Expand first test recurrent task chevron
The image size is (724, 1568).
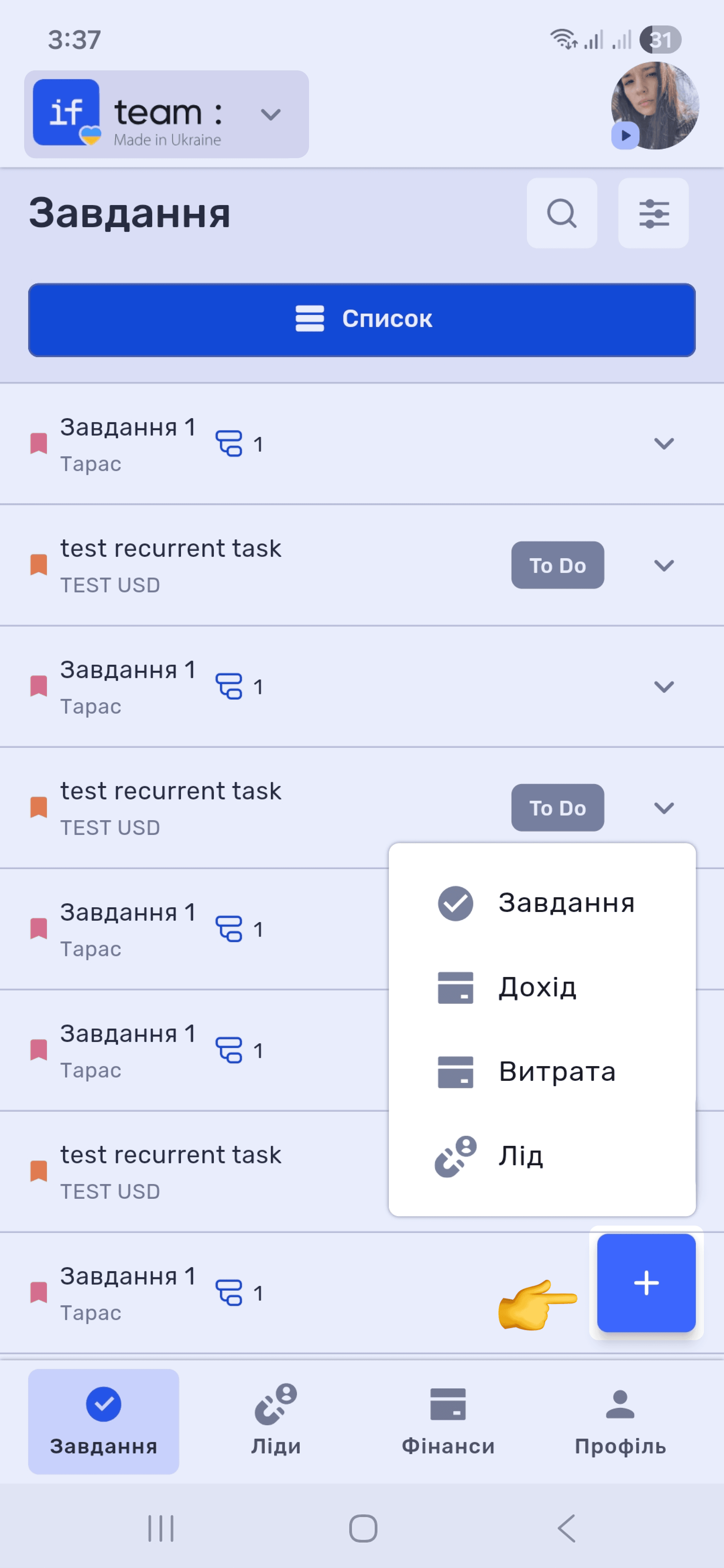[664, 565]
